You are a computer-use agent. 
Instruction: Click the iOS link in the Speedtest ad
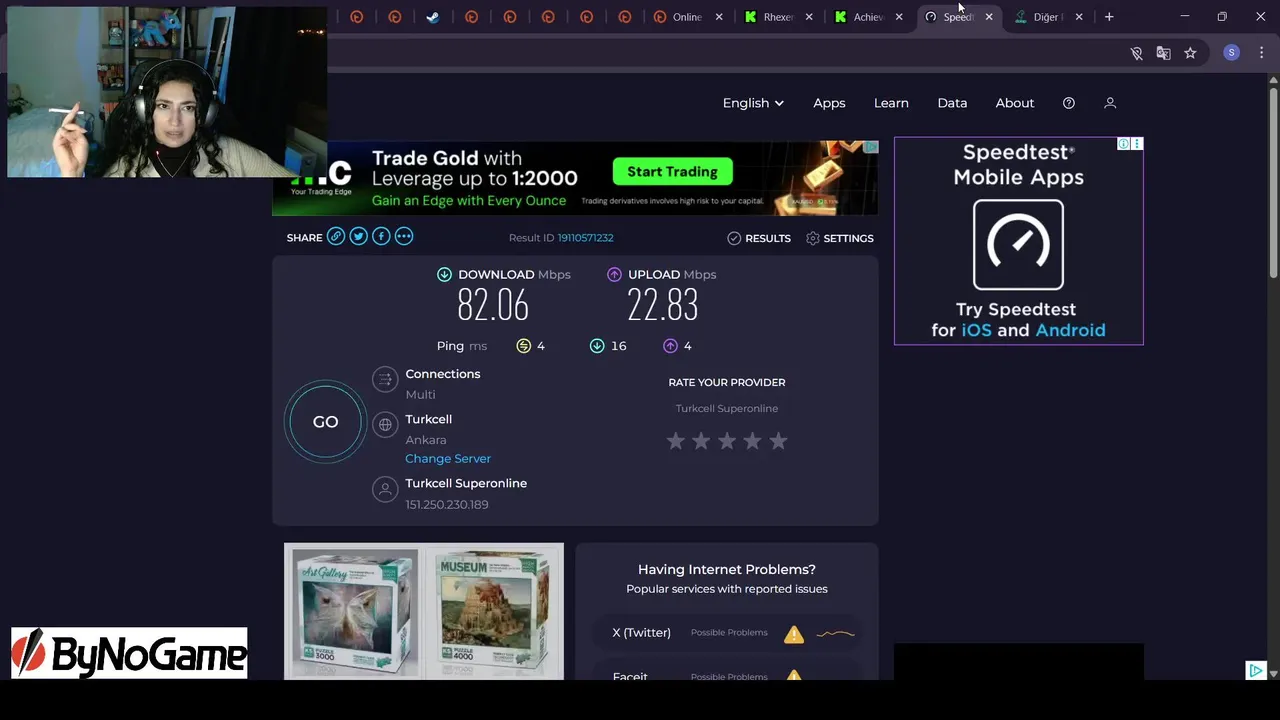click(x=977, y=330)
